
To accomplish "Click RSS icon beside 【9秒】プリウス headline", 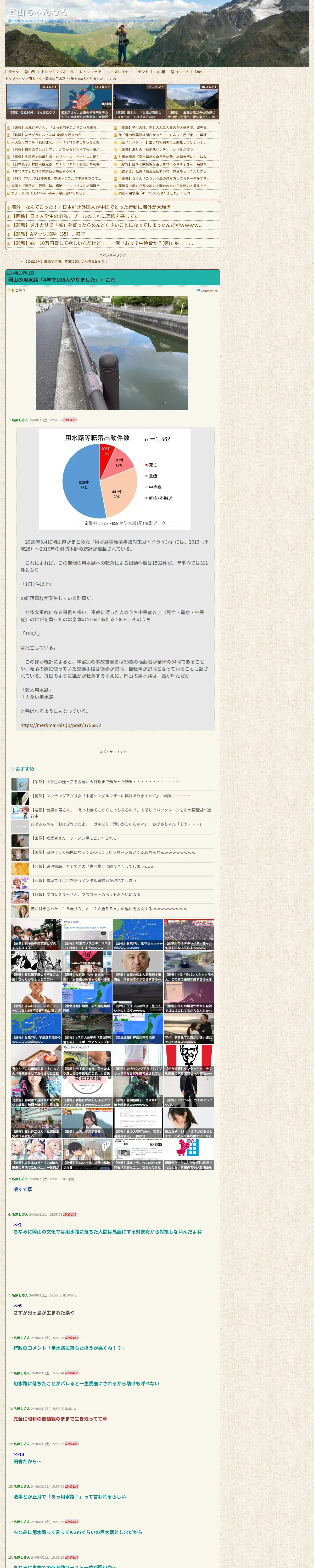I will pyautogui.click(x=9, y=179).
